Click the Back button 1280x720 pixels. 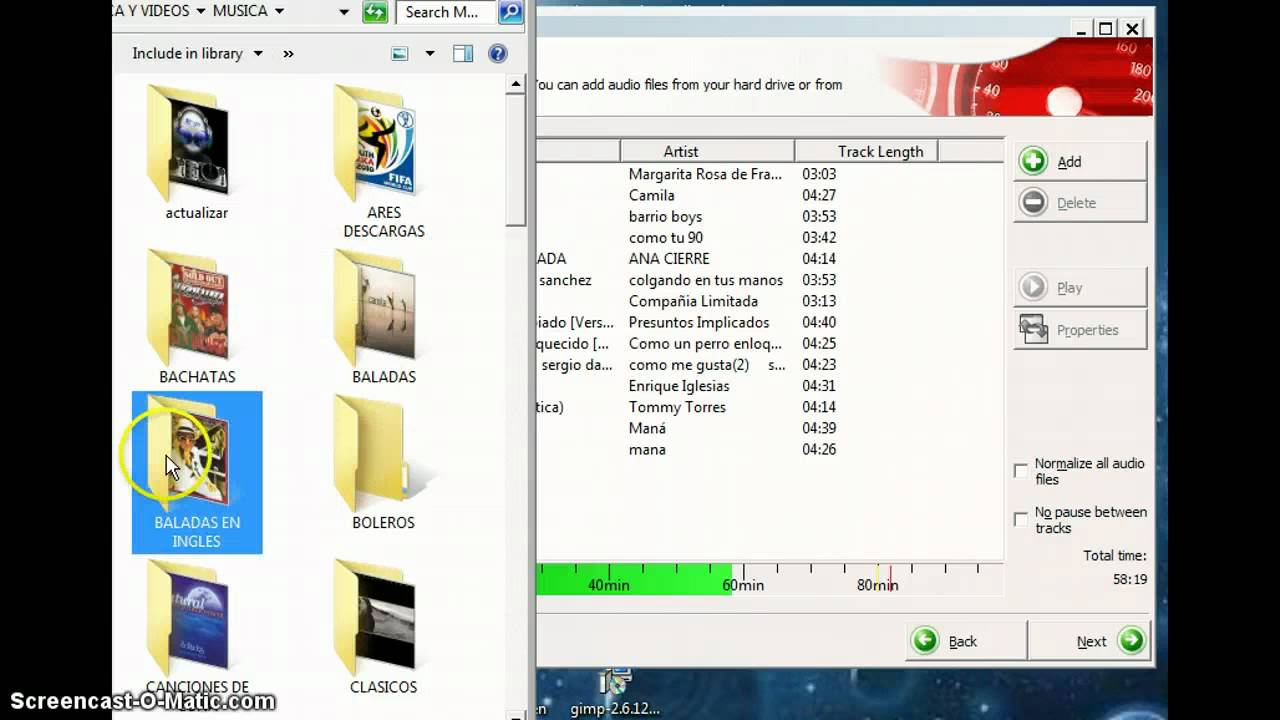click(965, 641)
